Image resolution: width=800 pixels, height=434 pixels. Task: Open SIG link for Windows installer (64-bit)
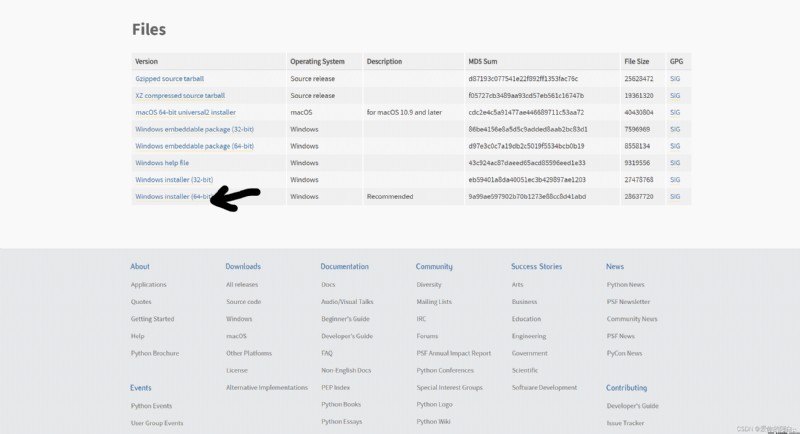(675, 196)
